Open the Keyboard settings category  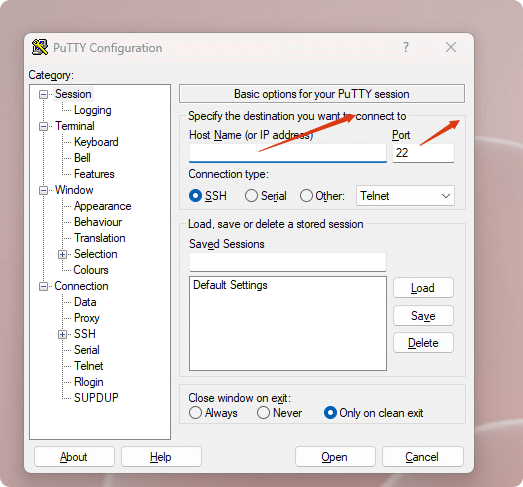tap(96, 142)
